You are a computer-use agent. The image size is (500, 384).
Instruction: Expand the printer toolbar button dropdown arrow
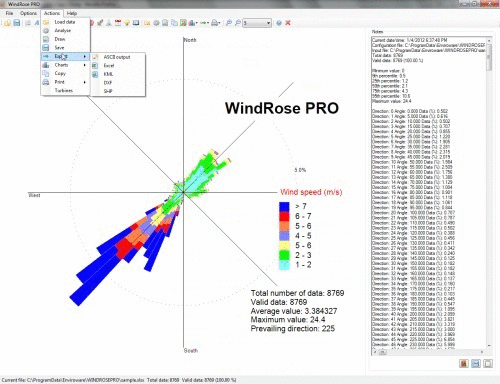pyautogui.click(x=219, y=23)
